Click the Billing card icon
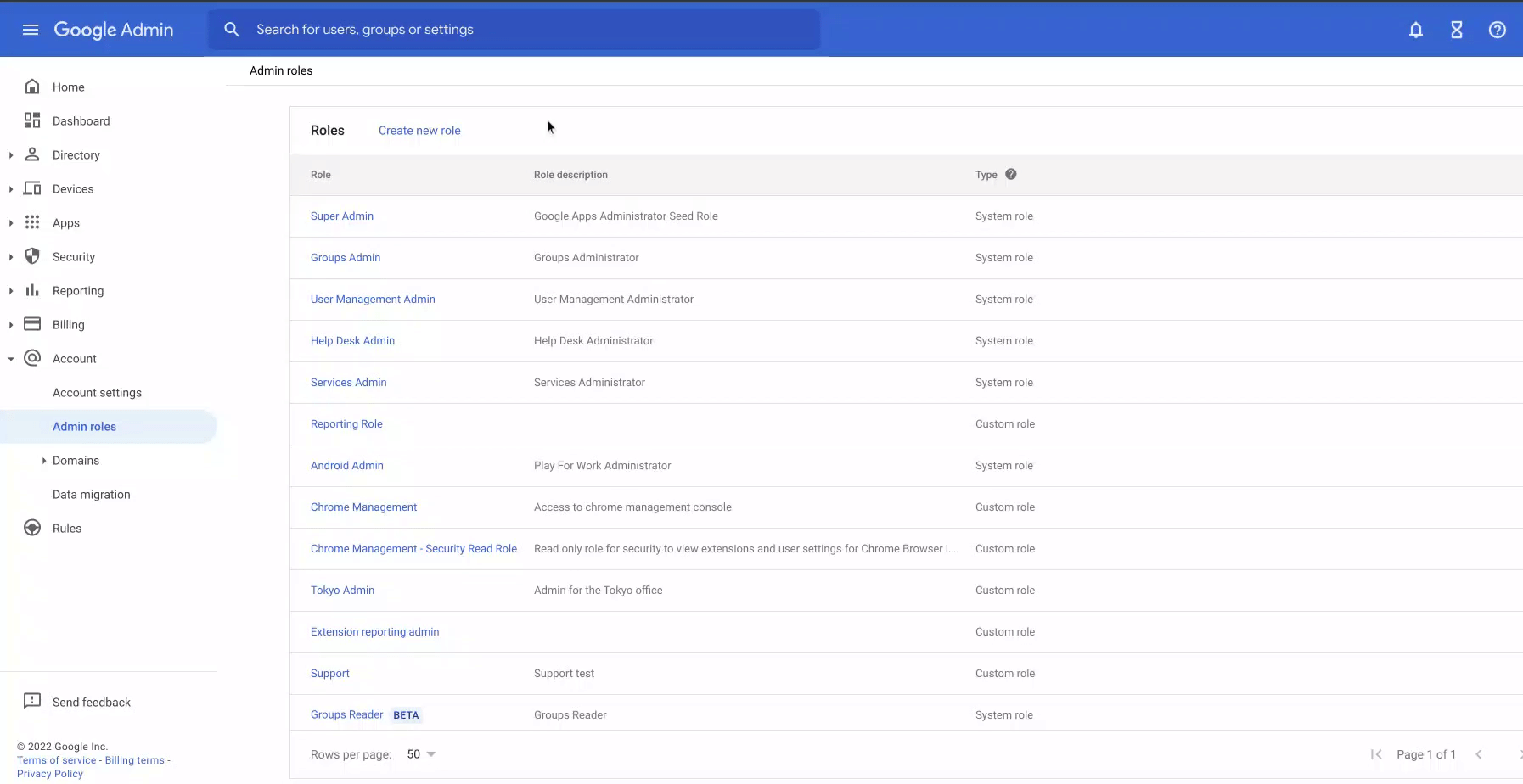Viewport: 1523px width, 784px height. (x=32, y=324)
